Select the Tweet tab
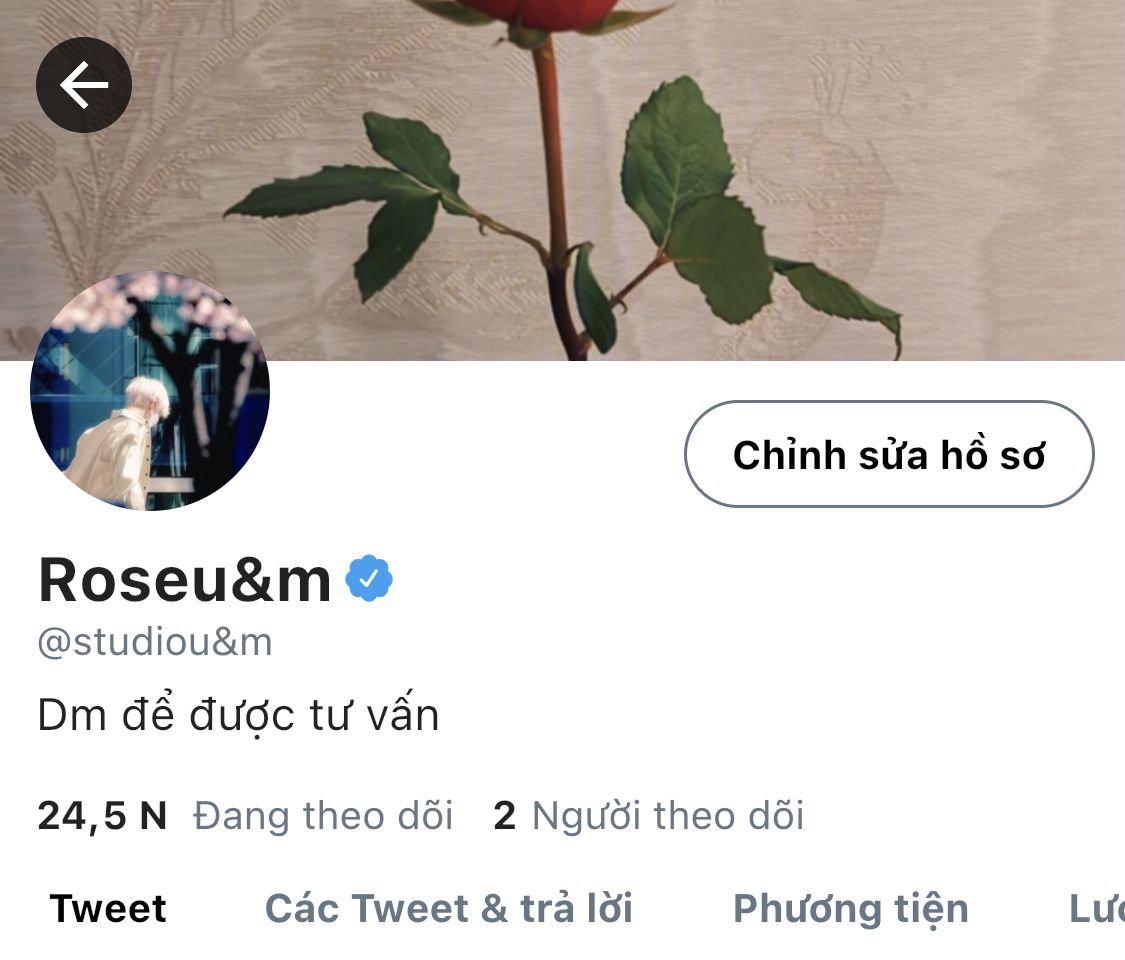Viewport: 1125px width, 960px height. (x=108, y=908)
